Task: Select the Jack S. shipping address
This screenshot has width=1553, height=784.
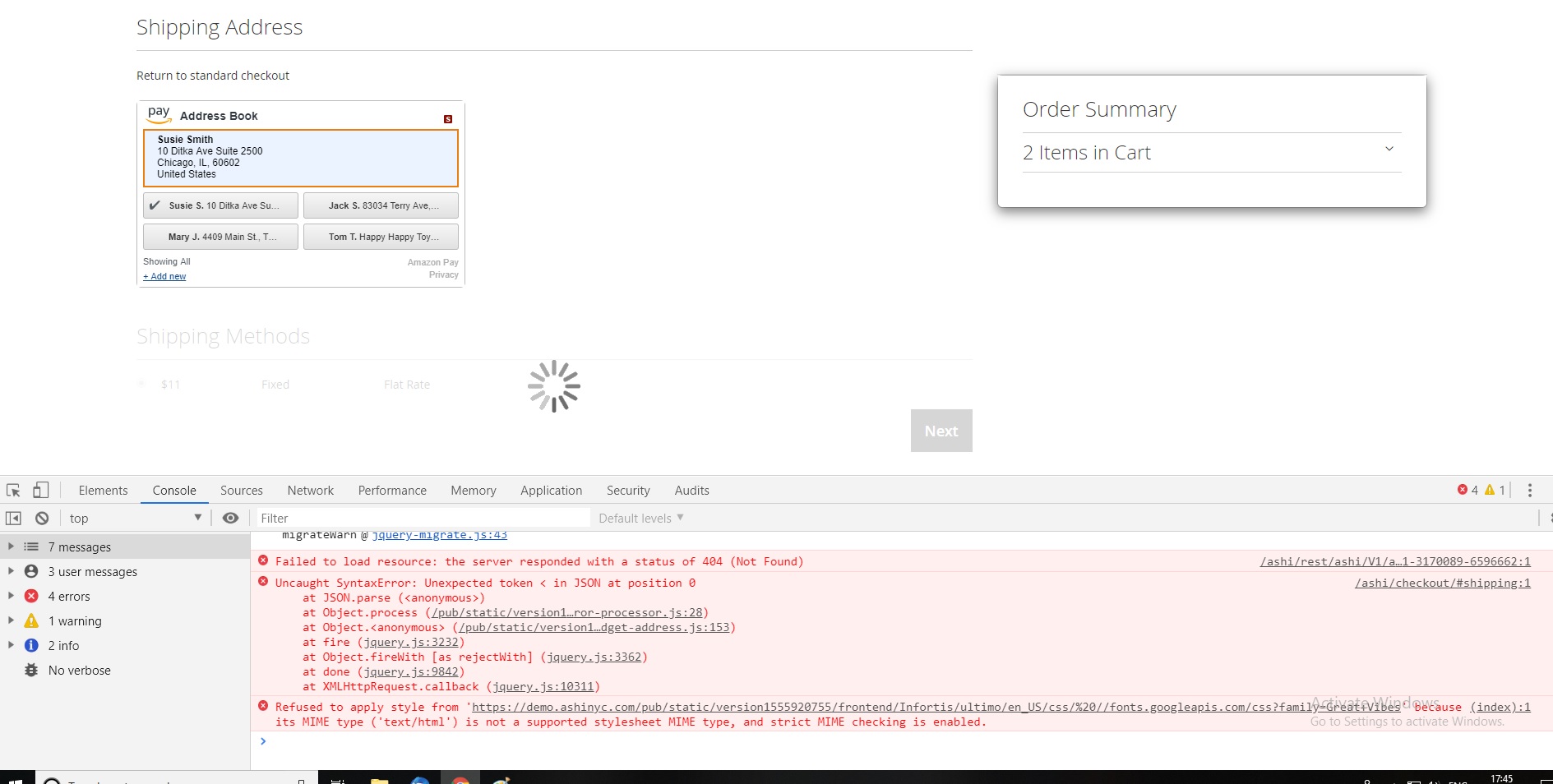Action: pos(381,205)
